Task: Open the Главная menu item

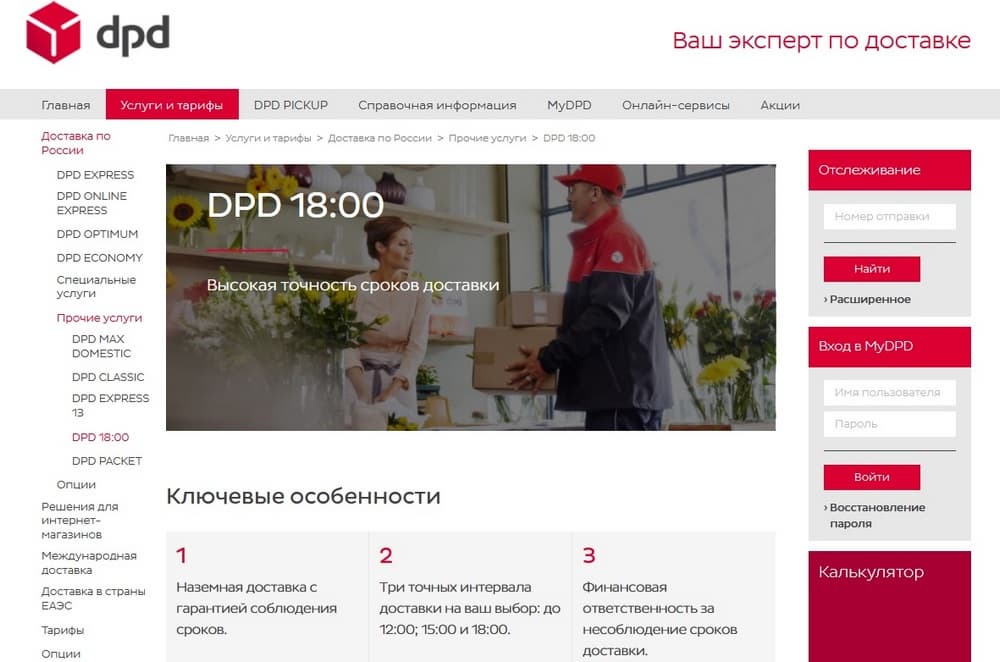Action: point(66,105)
